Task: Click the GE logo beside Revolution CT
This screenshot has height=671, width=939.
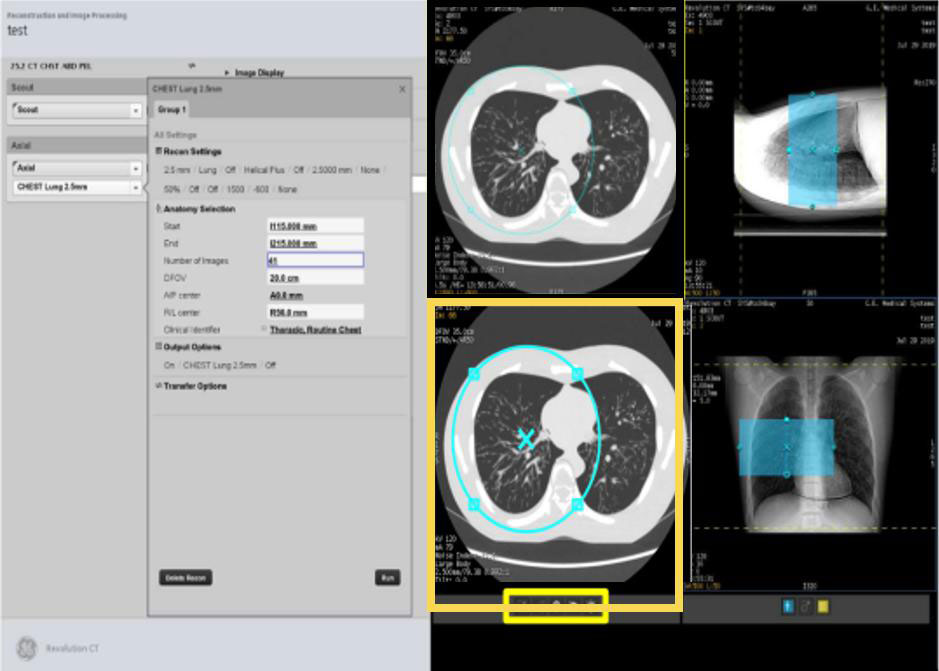Action: 26,648
